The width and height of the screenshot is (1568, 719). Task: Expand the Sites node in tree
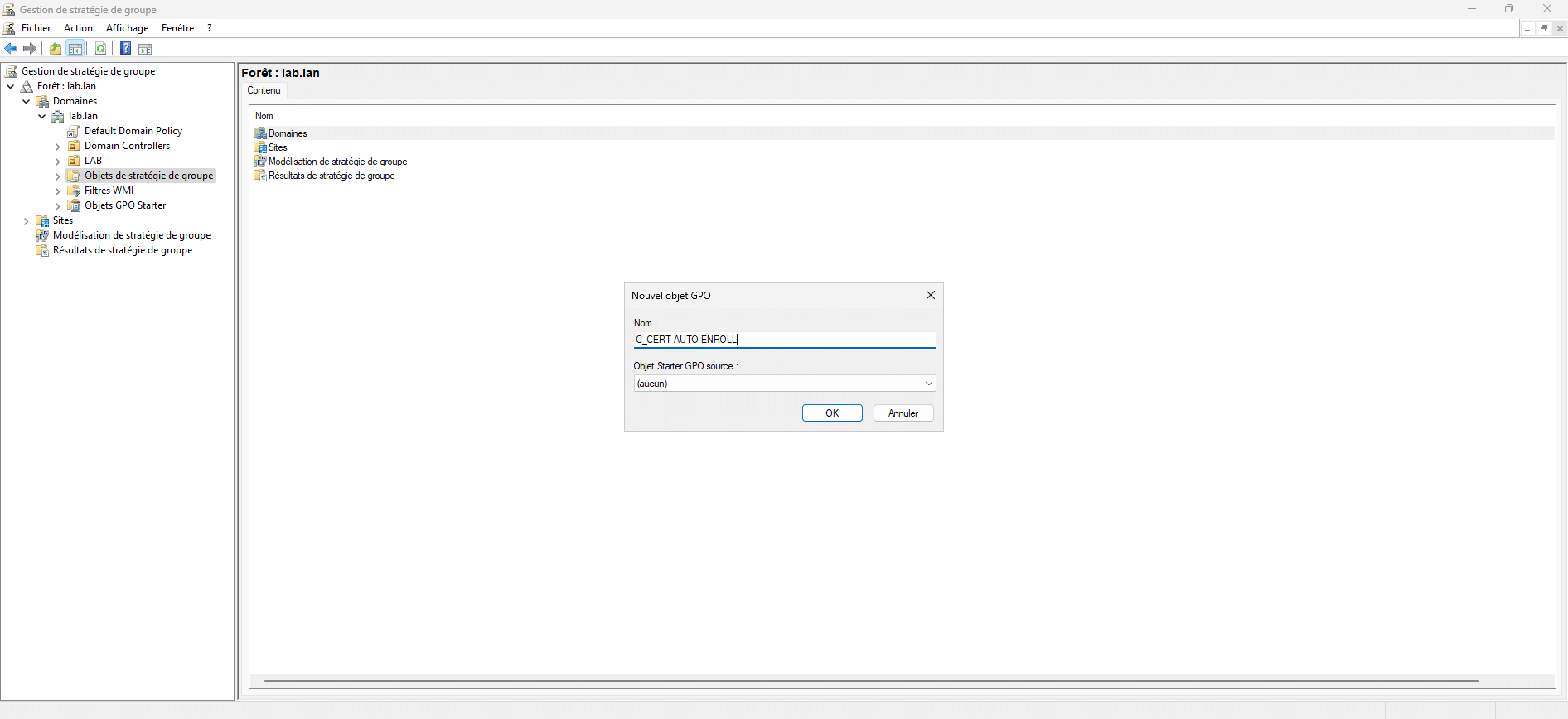coord(26,221)
